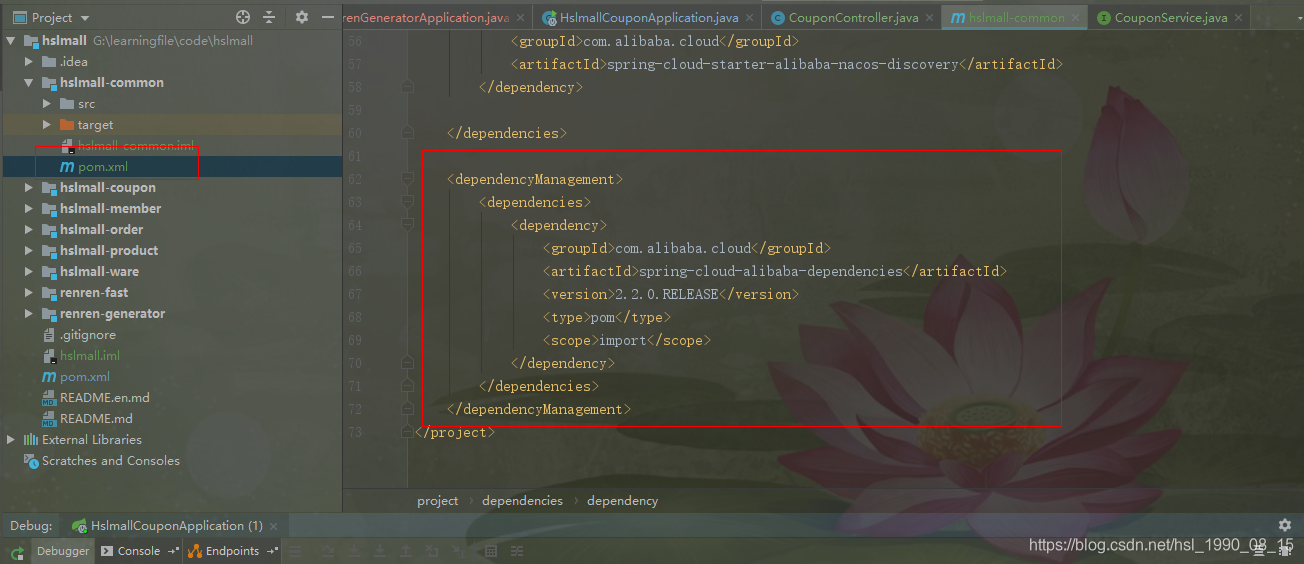
Task: Click the fold marker at line 72
Action: [x=407, y=410]
